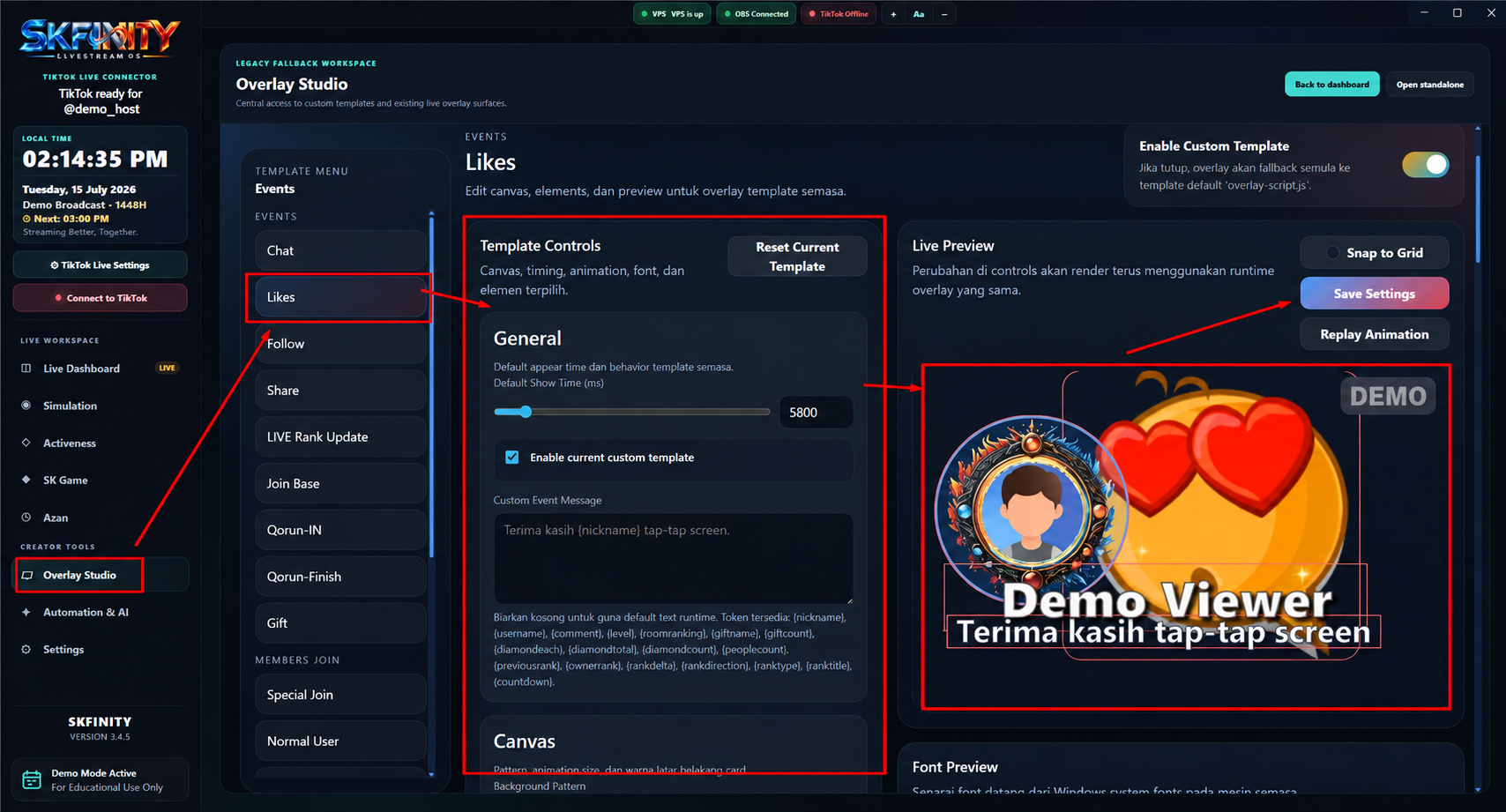Click the Default Show Time slider
The height and width of the screenshot is (812, 1506).
(631, 412)
